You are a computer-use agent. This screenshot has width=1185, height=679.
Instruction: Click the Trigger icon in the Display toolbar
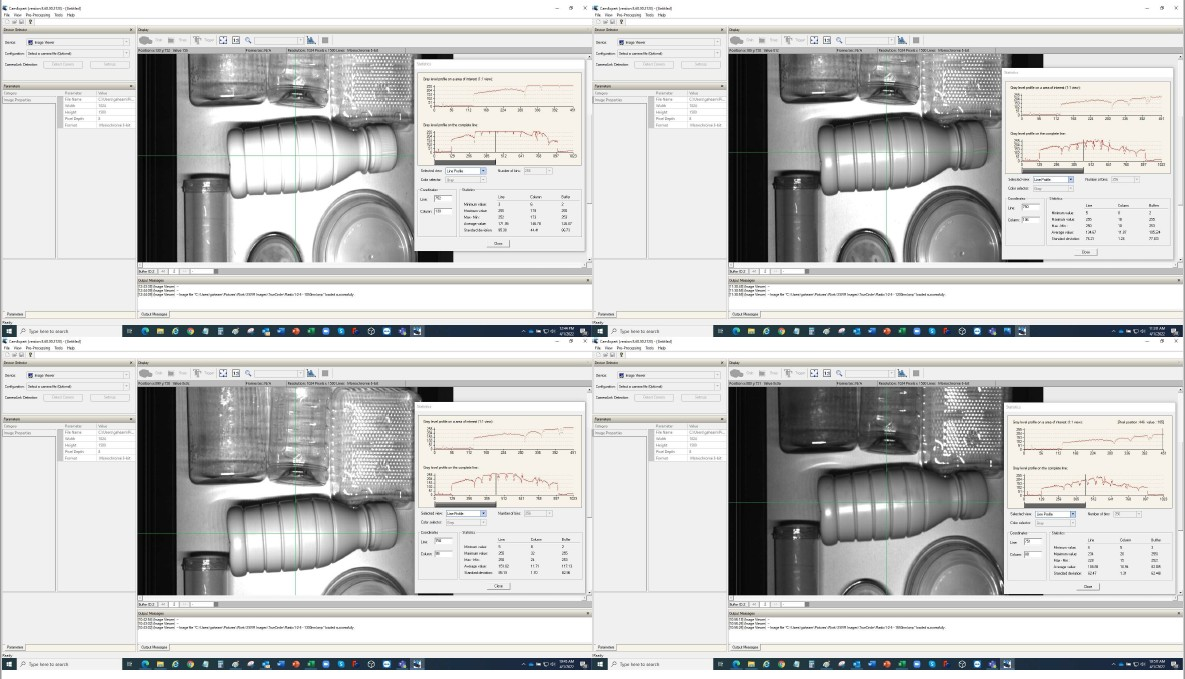198,41
